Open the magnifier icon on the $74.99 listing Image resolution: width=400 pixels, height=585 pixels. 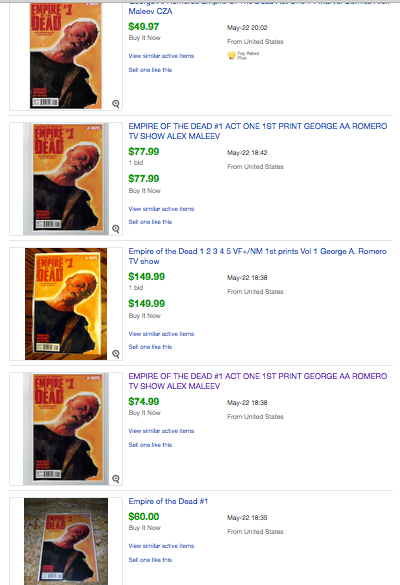[x=116, y=479]
